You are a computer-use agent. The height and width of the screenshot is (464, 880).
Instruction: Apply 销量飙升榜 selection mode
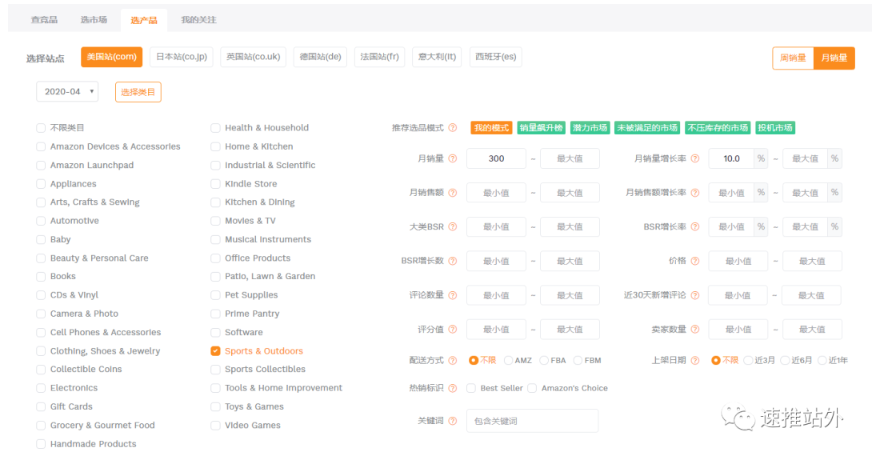coord(541,128)
